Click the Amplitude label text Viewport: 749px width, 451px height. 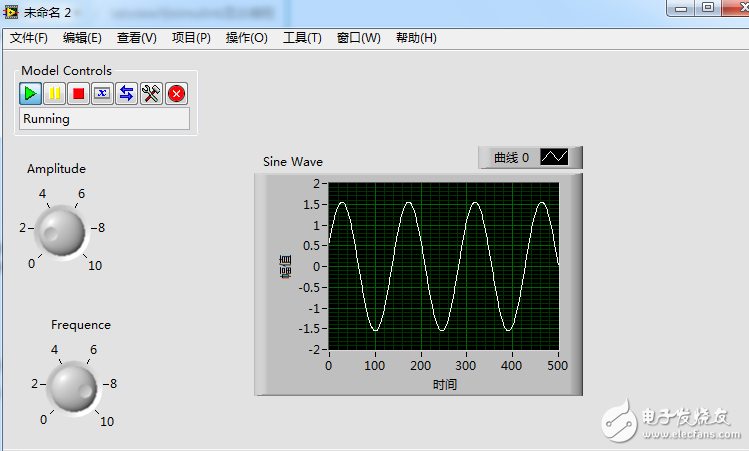coord(56,169)
